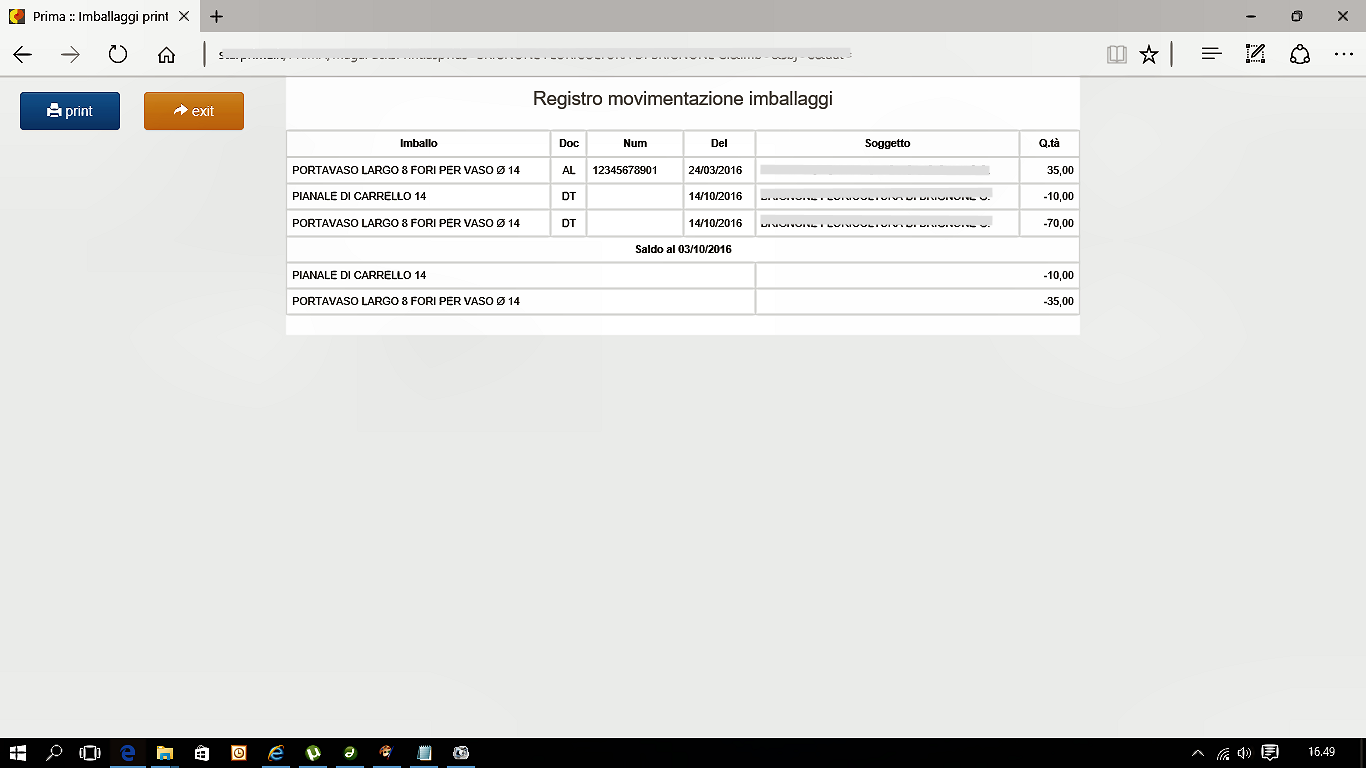
Task: Select the Prima Imballaggi print tab
Action: point(95,16)
